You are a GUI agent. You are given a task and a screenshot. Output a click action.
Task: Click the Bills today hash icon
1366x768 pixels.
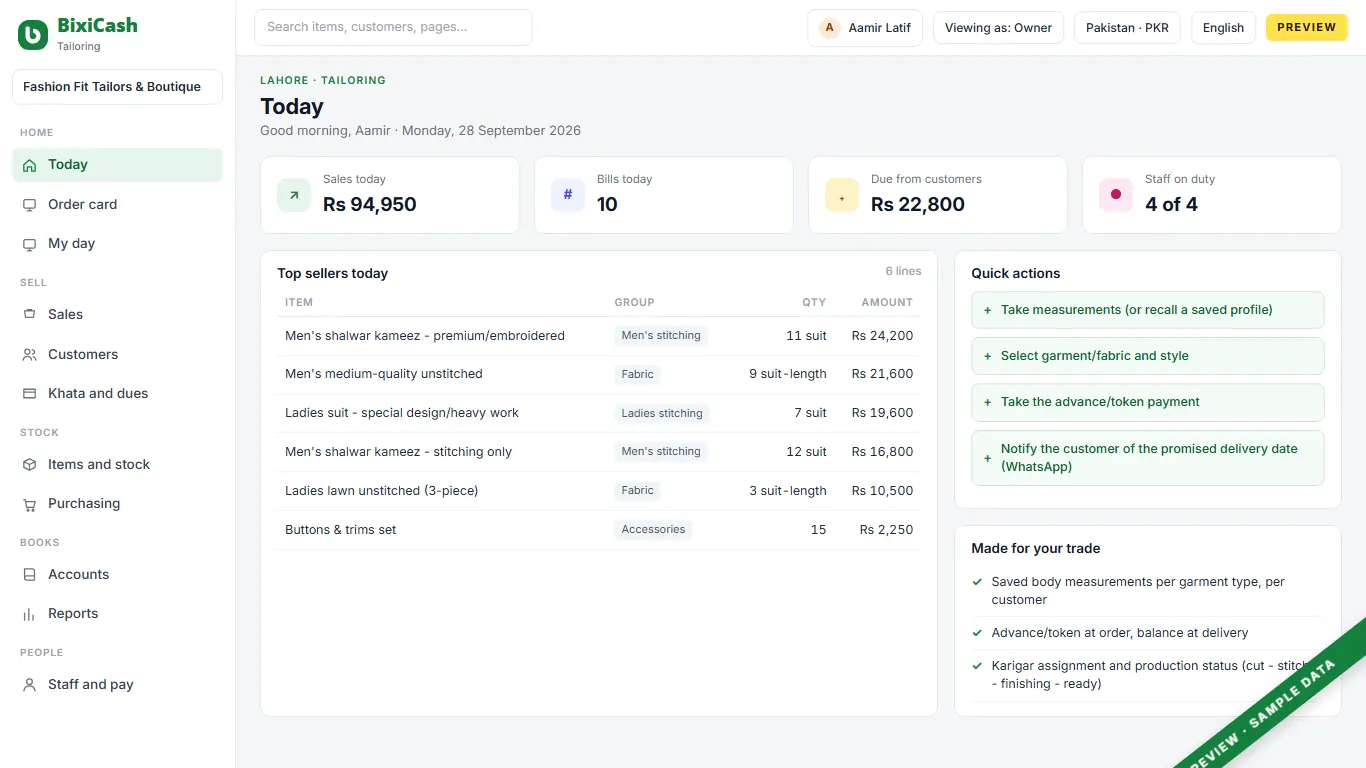click(568, 195)
